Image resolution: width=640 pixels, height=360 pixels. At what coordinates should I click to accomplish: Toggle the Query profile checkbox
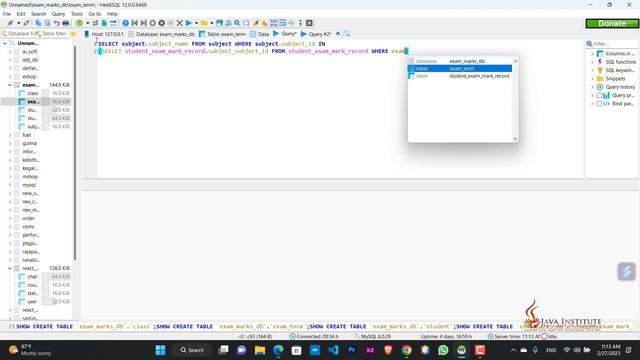coord(599,96)
